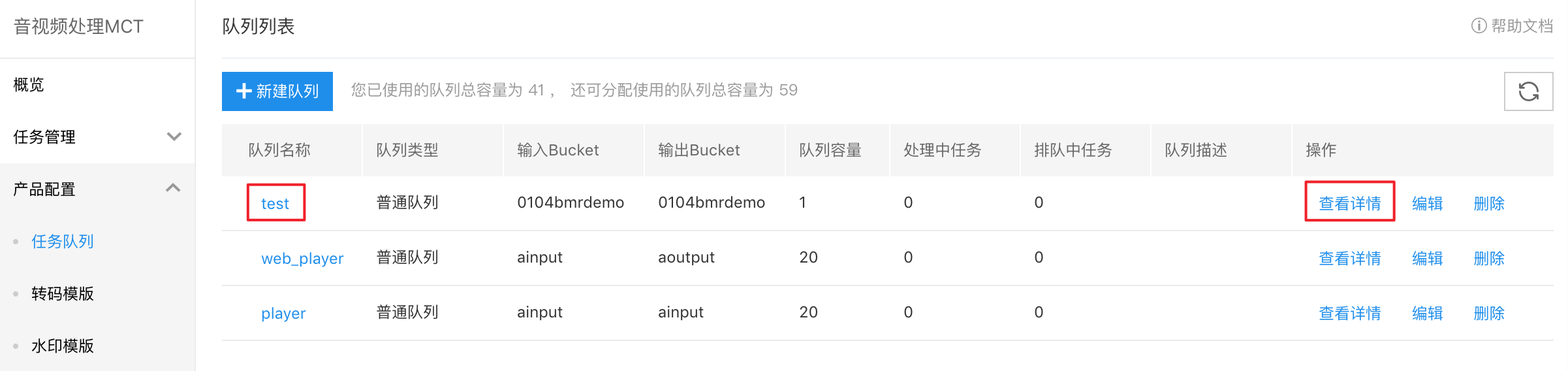Collapse the 产品配置 chevron arrow
The image size is (1568, 371).
173,188
